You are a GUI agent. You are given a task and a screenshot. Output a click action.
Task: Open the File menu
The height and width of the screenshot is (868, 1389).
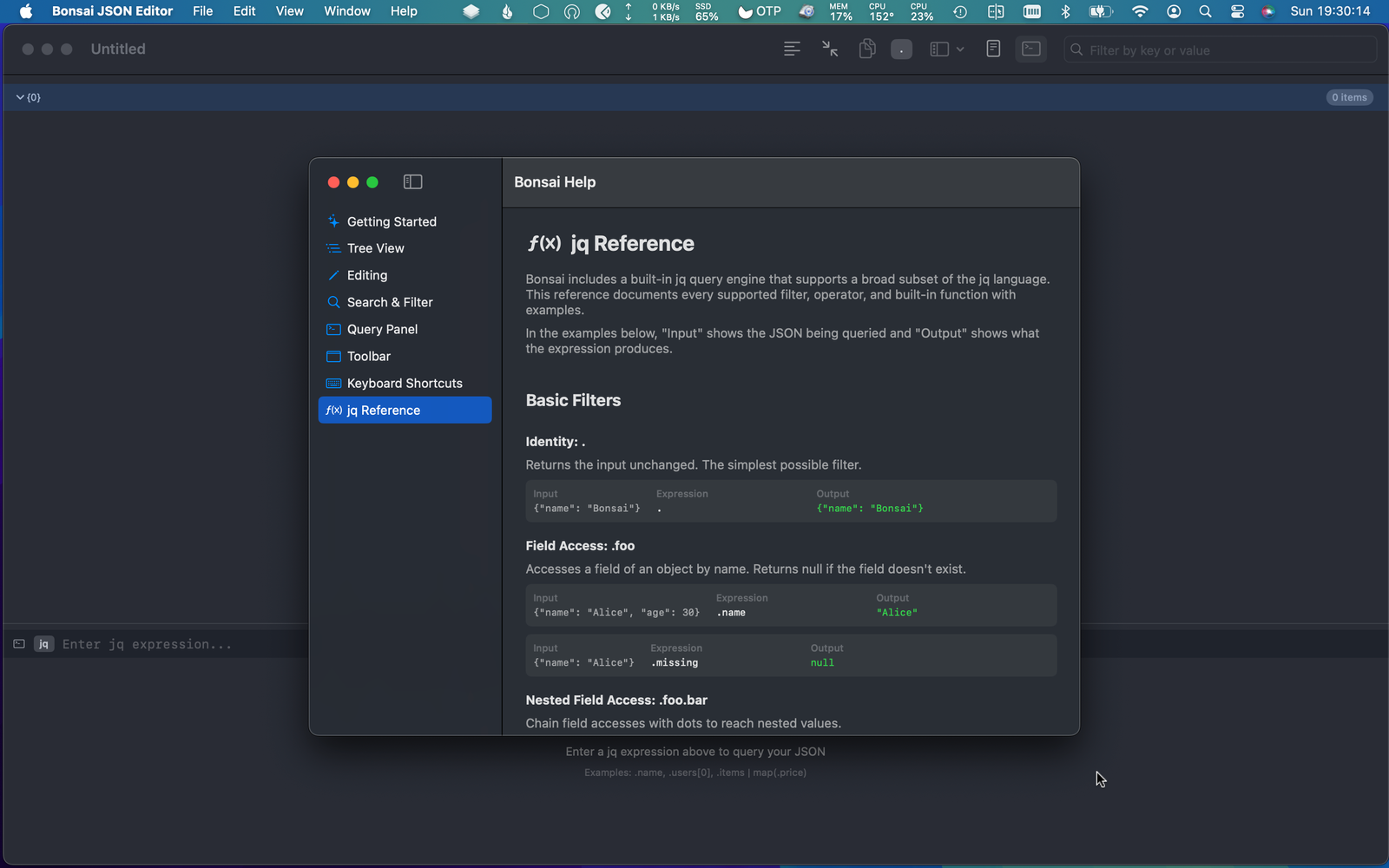[x=202, y=11]
